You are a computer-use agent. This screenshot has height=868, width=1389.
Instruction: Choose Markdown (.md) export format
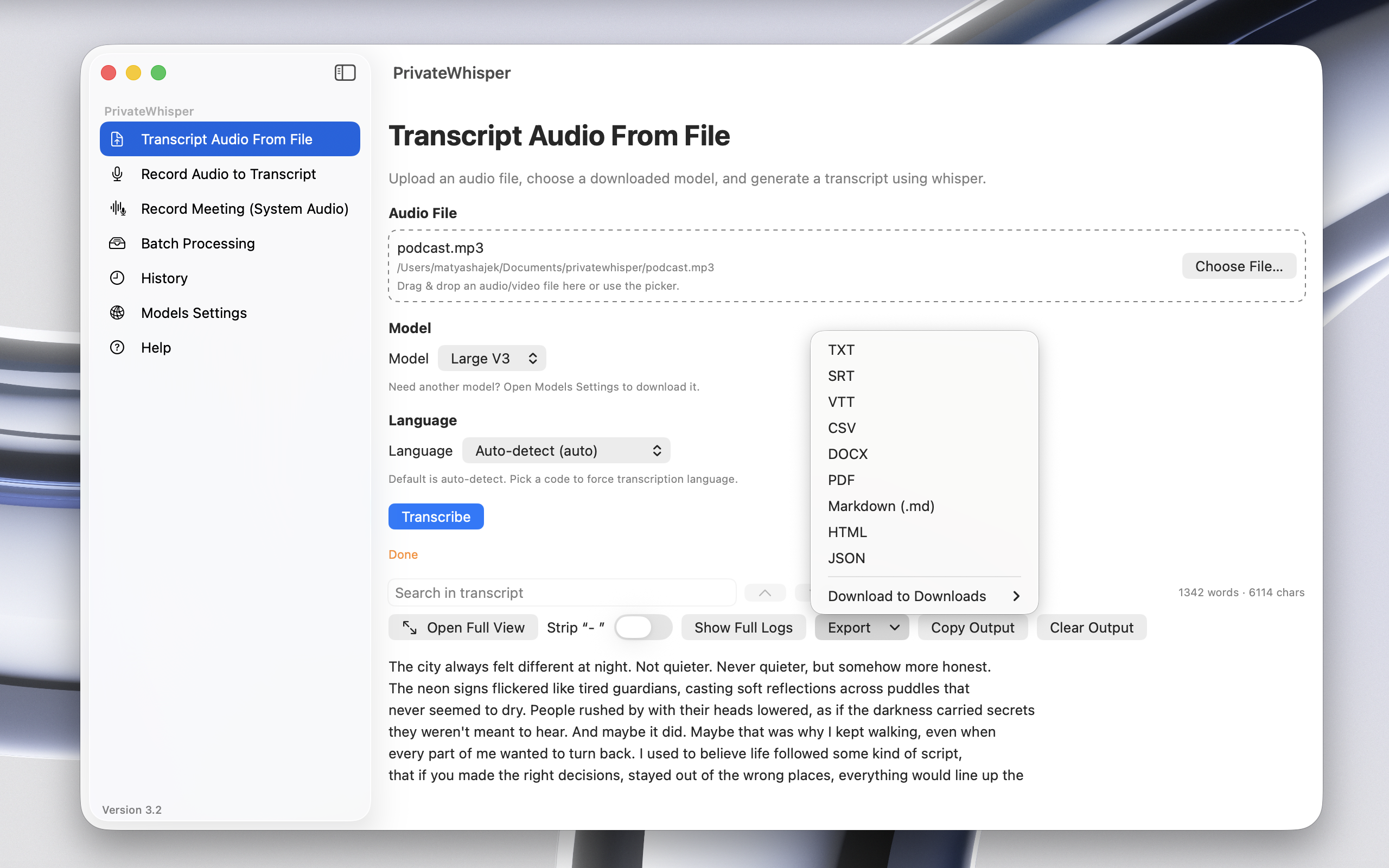tap(881, 506)
